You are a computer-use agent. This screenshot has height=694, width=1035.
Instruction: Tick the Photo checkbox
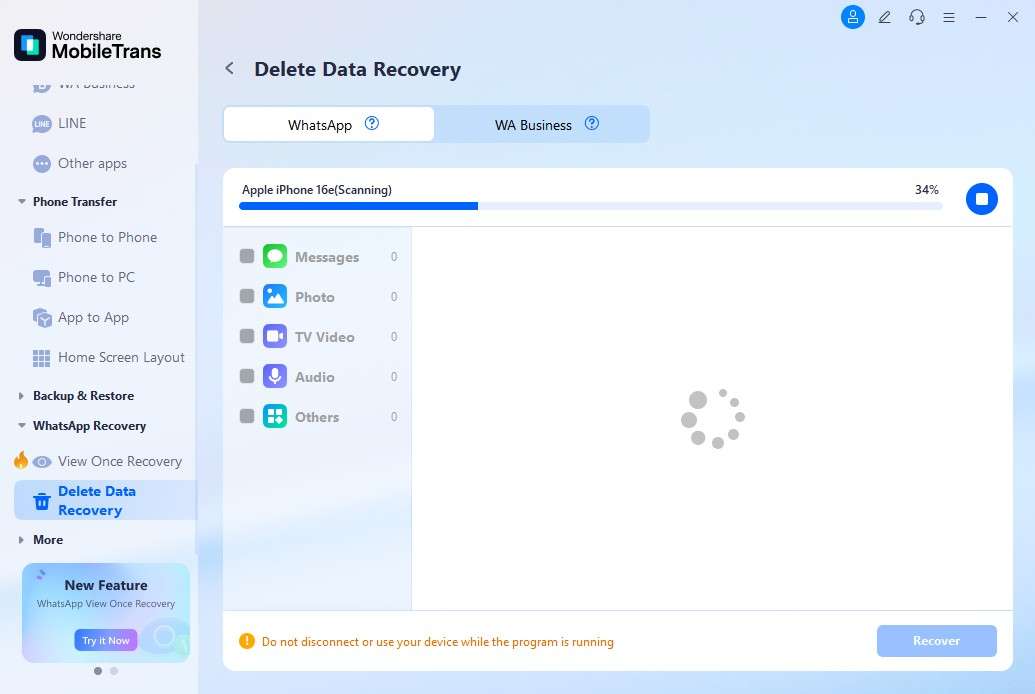click(x=247, y=297)
